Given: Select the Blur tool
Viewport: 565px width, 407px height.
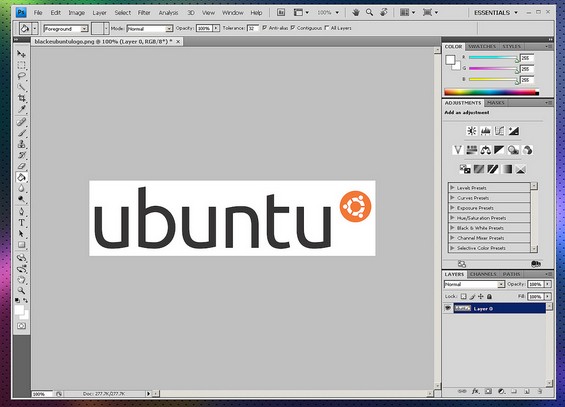Looking at the screenshot, I should (21, 188).
